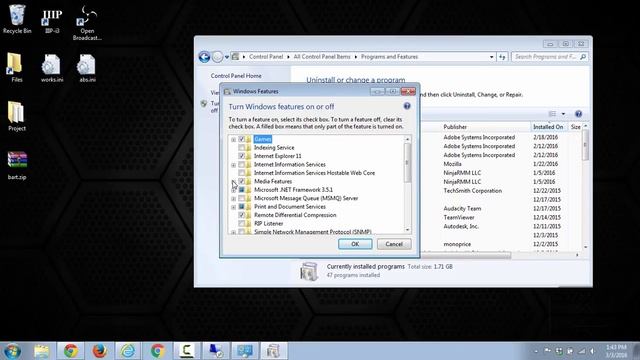The image size is (640, 360).
Task: Click the Programs and Features taskbar icon
Action: (x=273, y=351)
